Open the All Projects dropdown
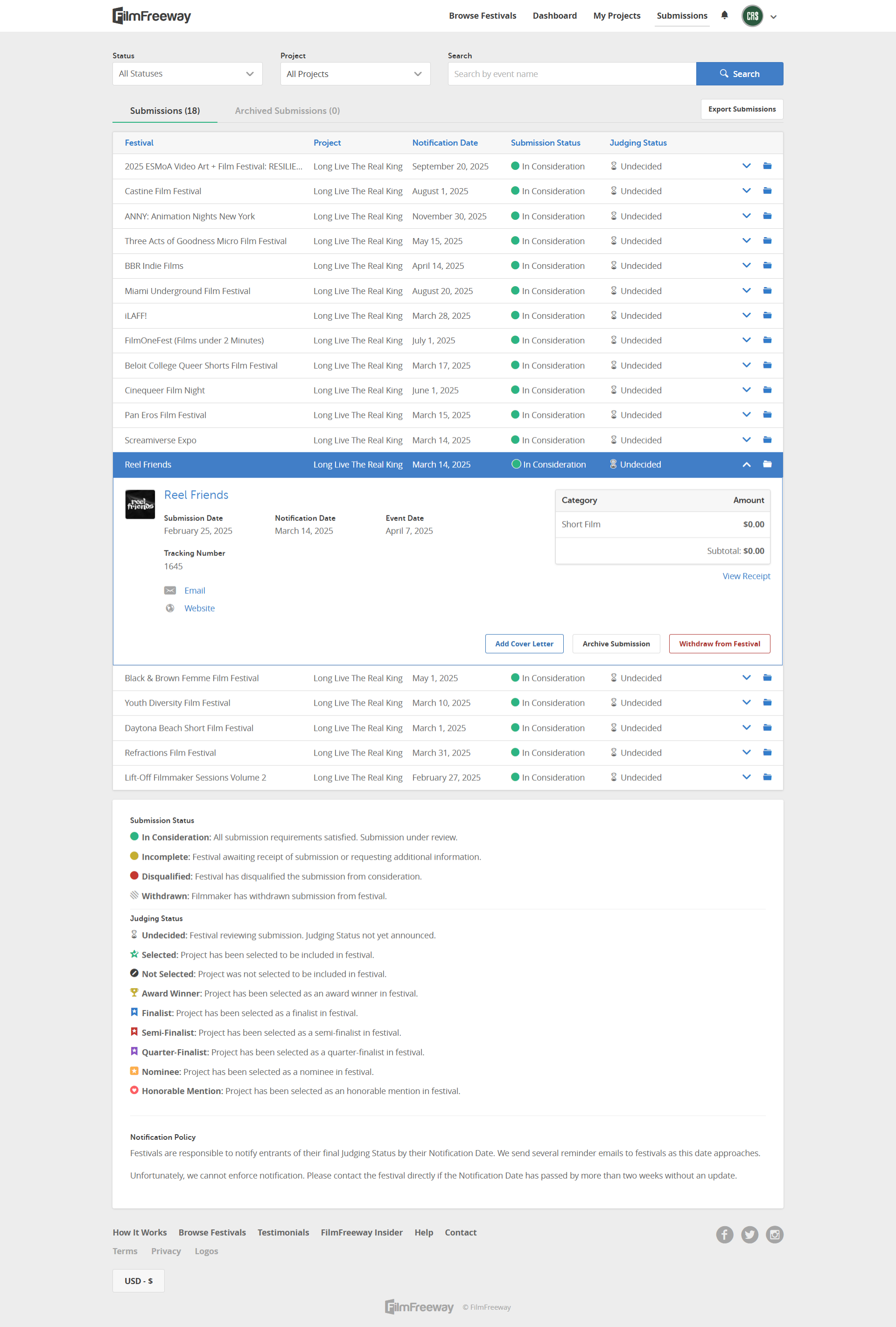896x1327 pixels. point(355,74)
